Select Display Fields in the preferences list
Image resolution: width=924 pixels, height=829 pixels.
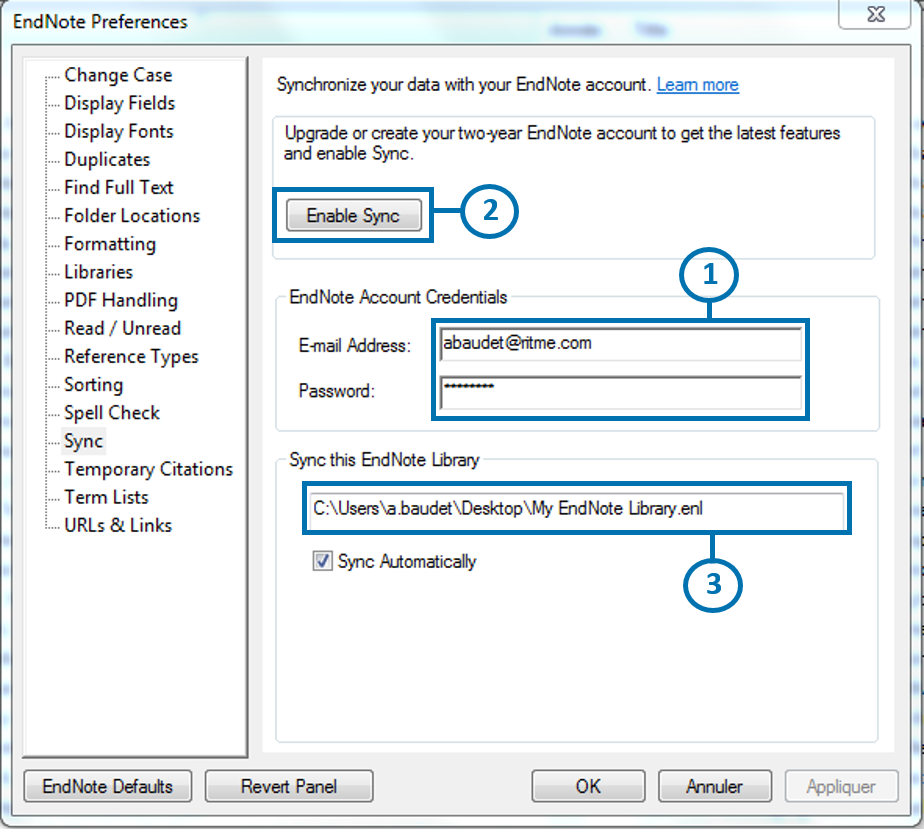[x=120, y=103]
